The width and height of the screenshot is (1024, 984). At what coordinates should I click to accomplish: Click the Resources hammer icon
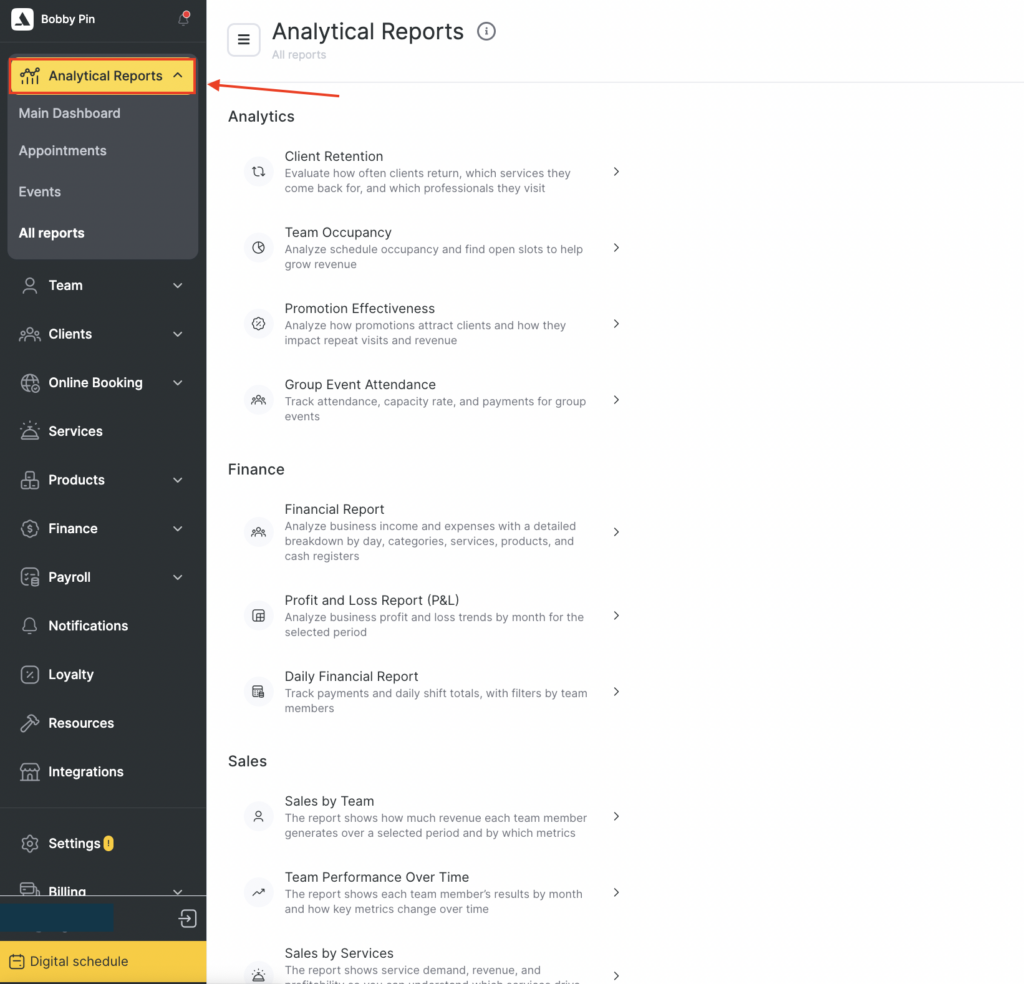coord(30,723)
